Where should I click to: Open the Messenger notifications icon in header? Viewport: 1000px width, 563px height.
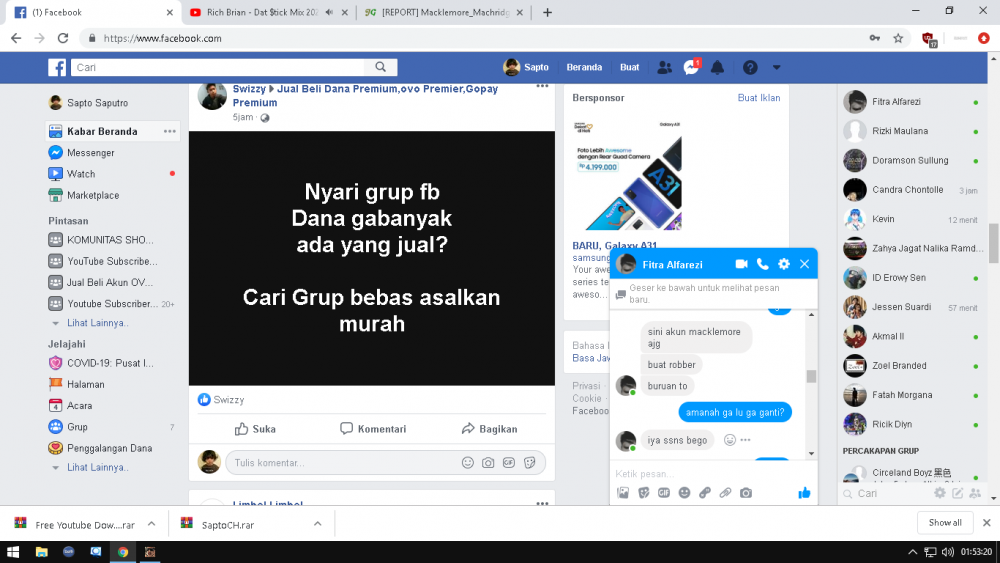point(691,67)
